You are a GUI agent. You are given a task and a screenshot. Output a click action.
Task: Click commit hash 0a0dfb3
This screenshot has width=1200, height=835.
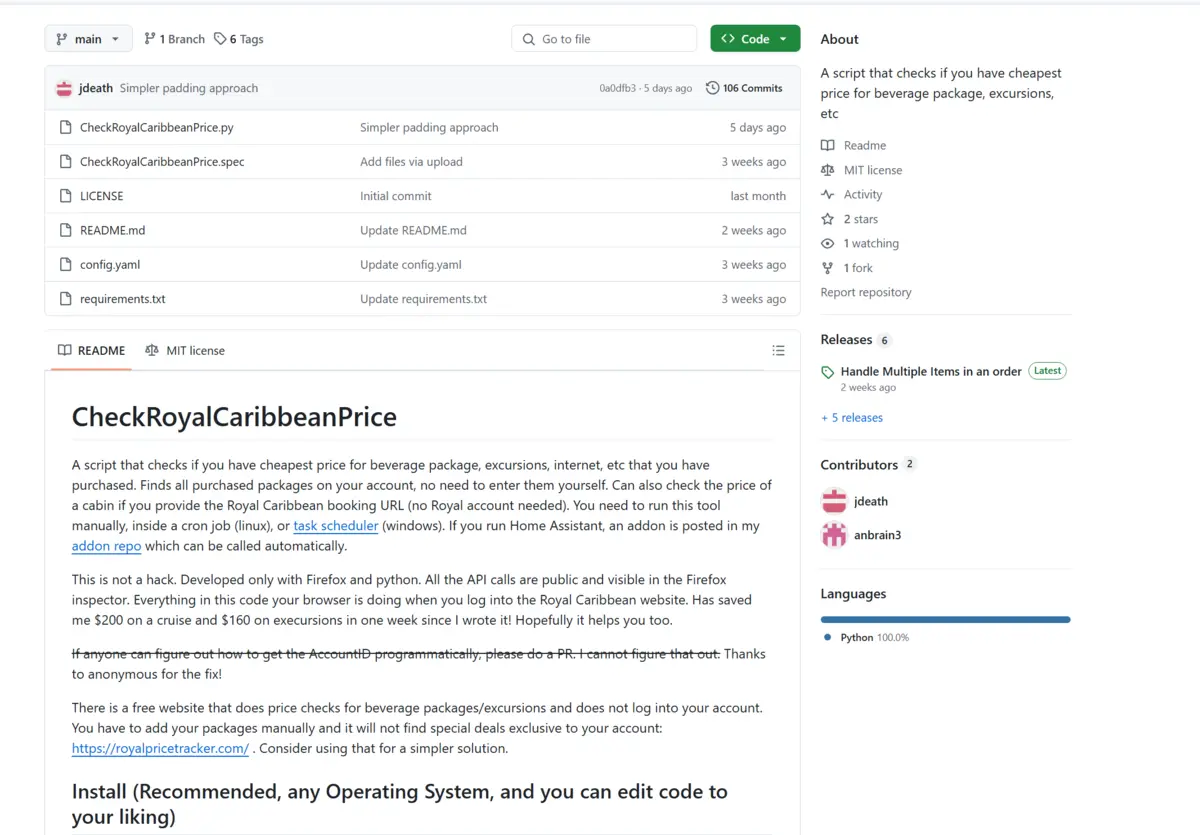pyautogui.click(x=616, y=88)
